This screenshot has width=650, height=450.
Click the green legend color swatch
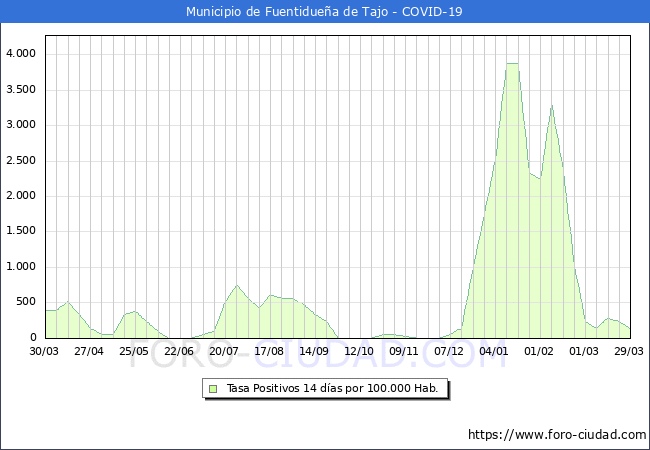coord(213,389)
